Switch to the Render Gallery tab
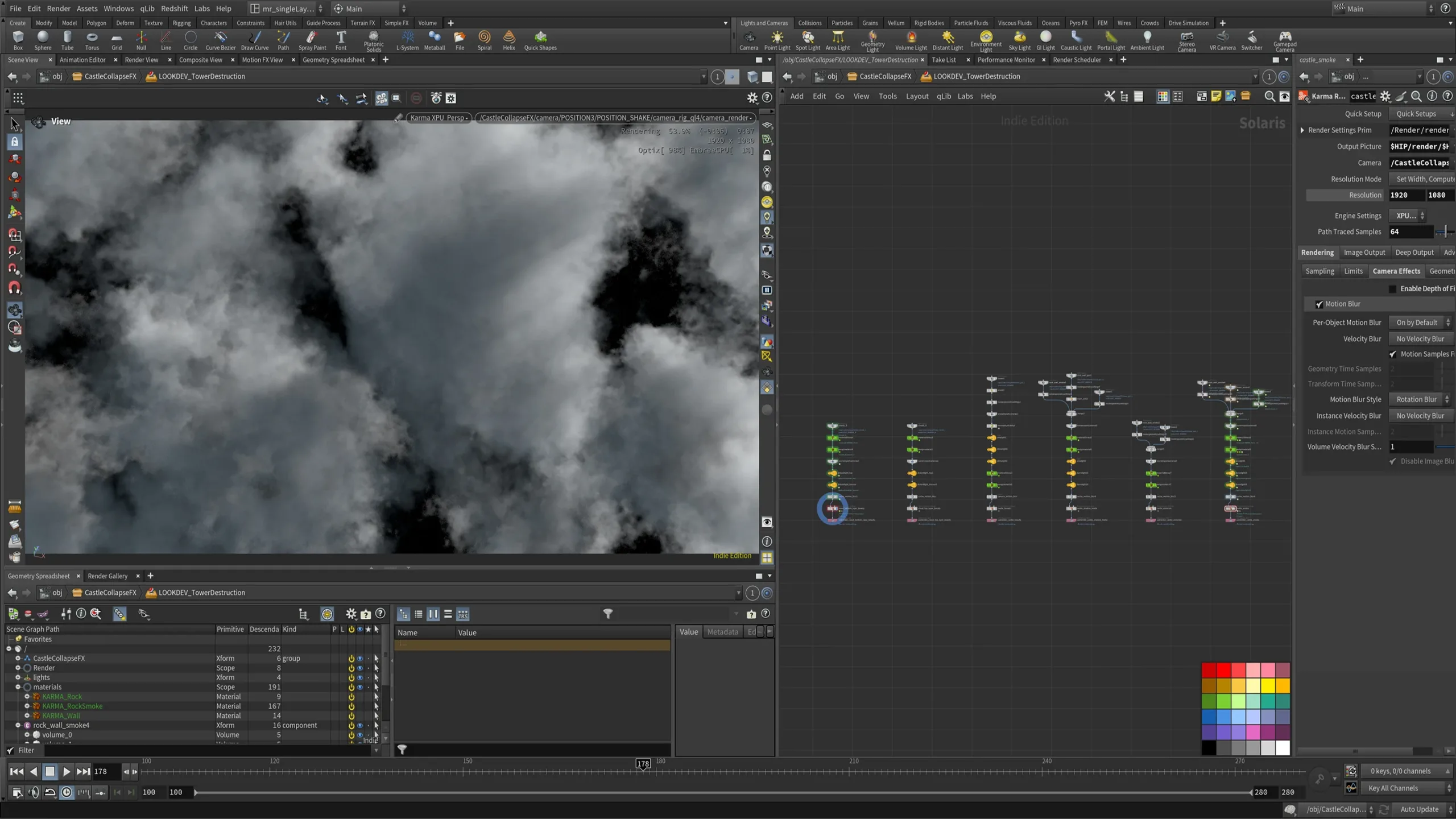The image size is (1456, 819). (108, 576)
